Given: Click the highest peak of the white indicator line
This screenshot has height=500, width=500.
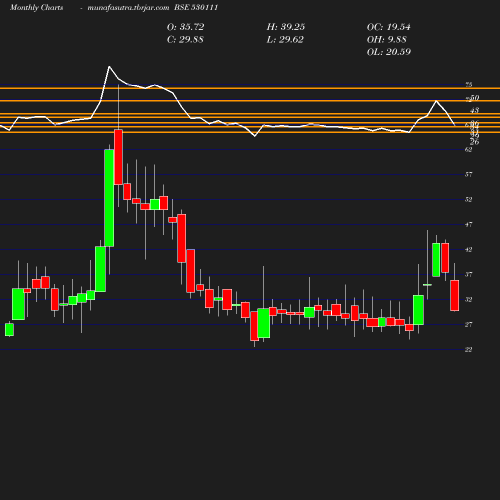Looking at the screenshot, I should coord(109,67).
